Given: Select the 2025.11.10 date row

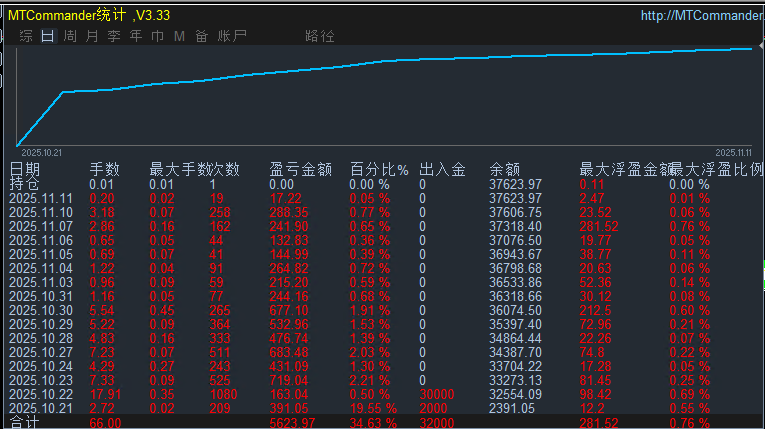Looking at the screenshot, I should tap(41, 213).
